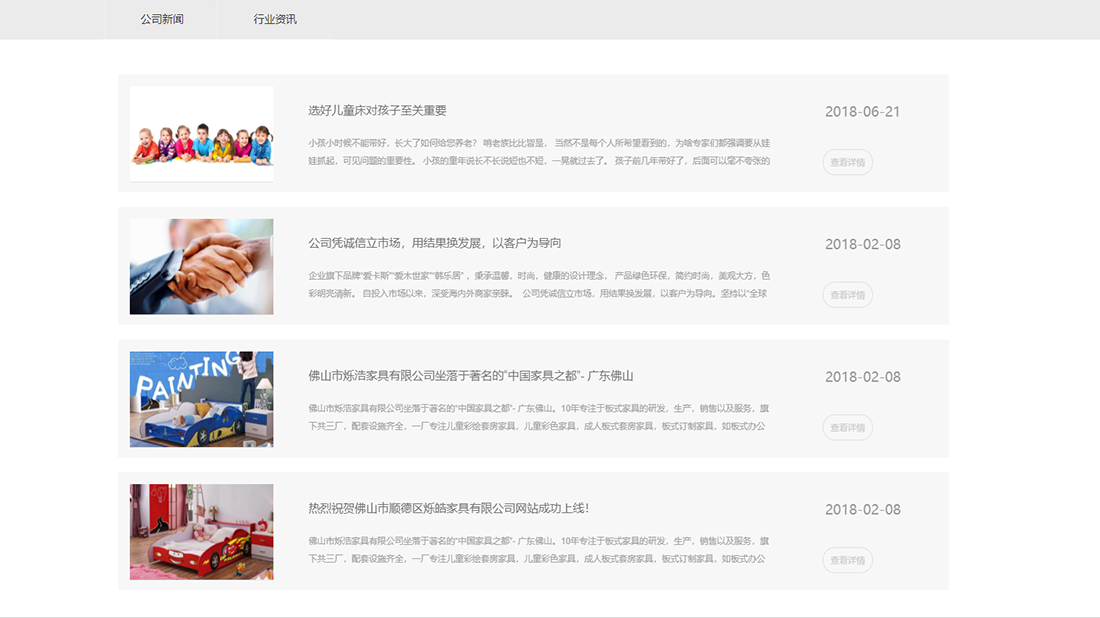Click the date 2018-06-21 on the first article
This screenshot has width=1100, height=618.
click(x=862, y=111)
